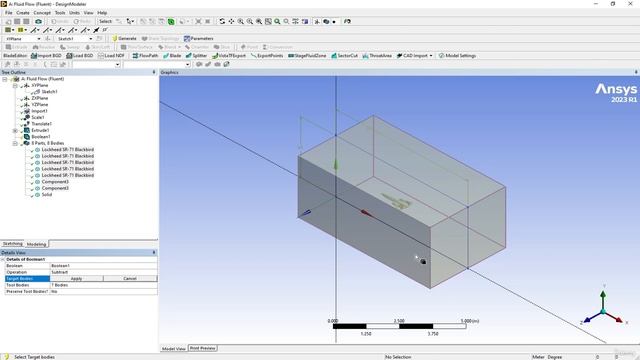Click the Skin/Loft toolbar button

[x=97, y=47]
